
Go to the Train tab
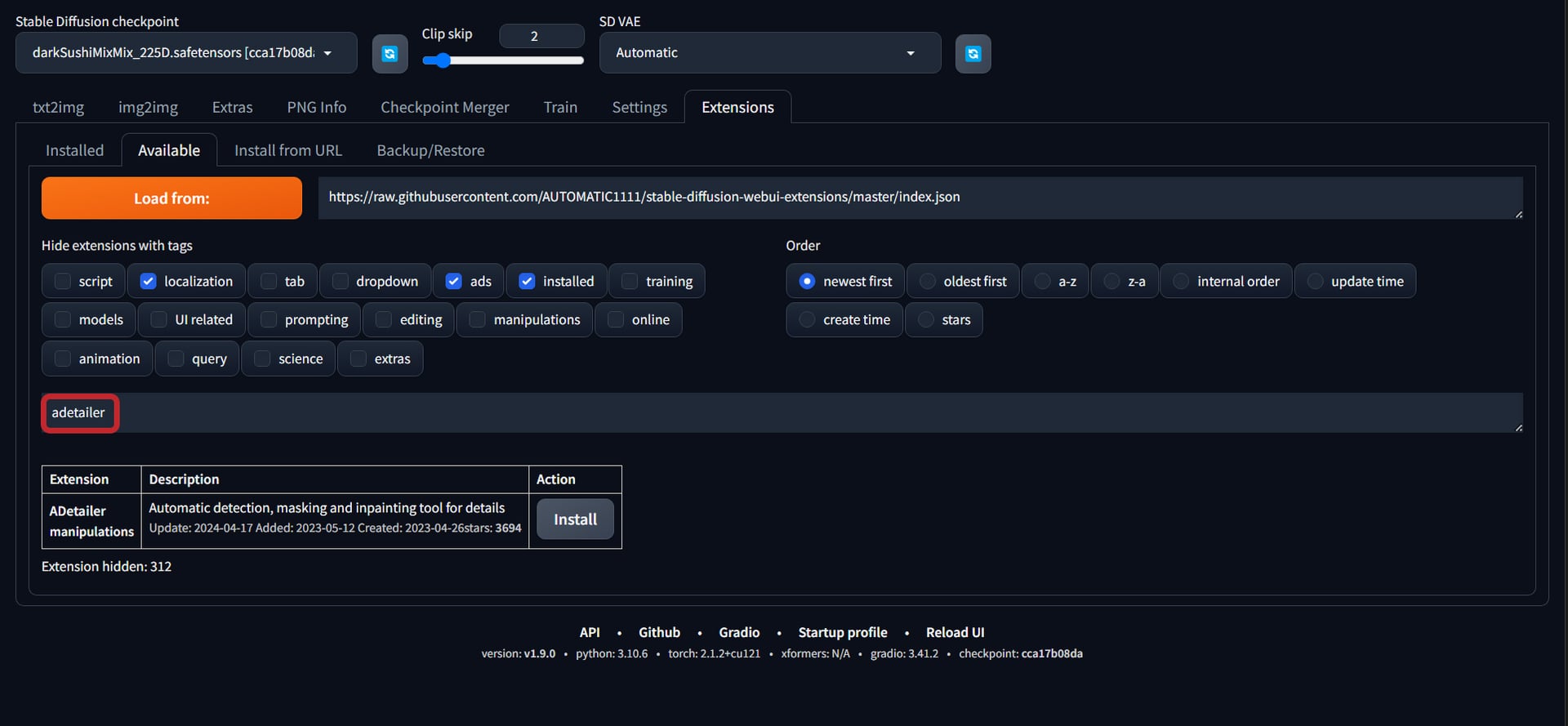(560, 107)
